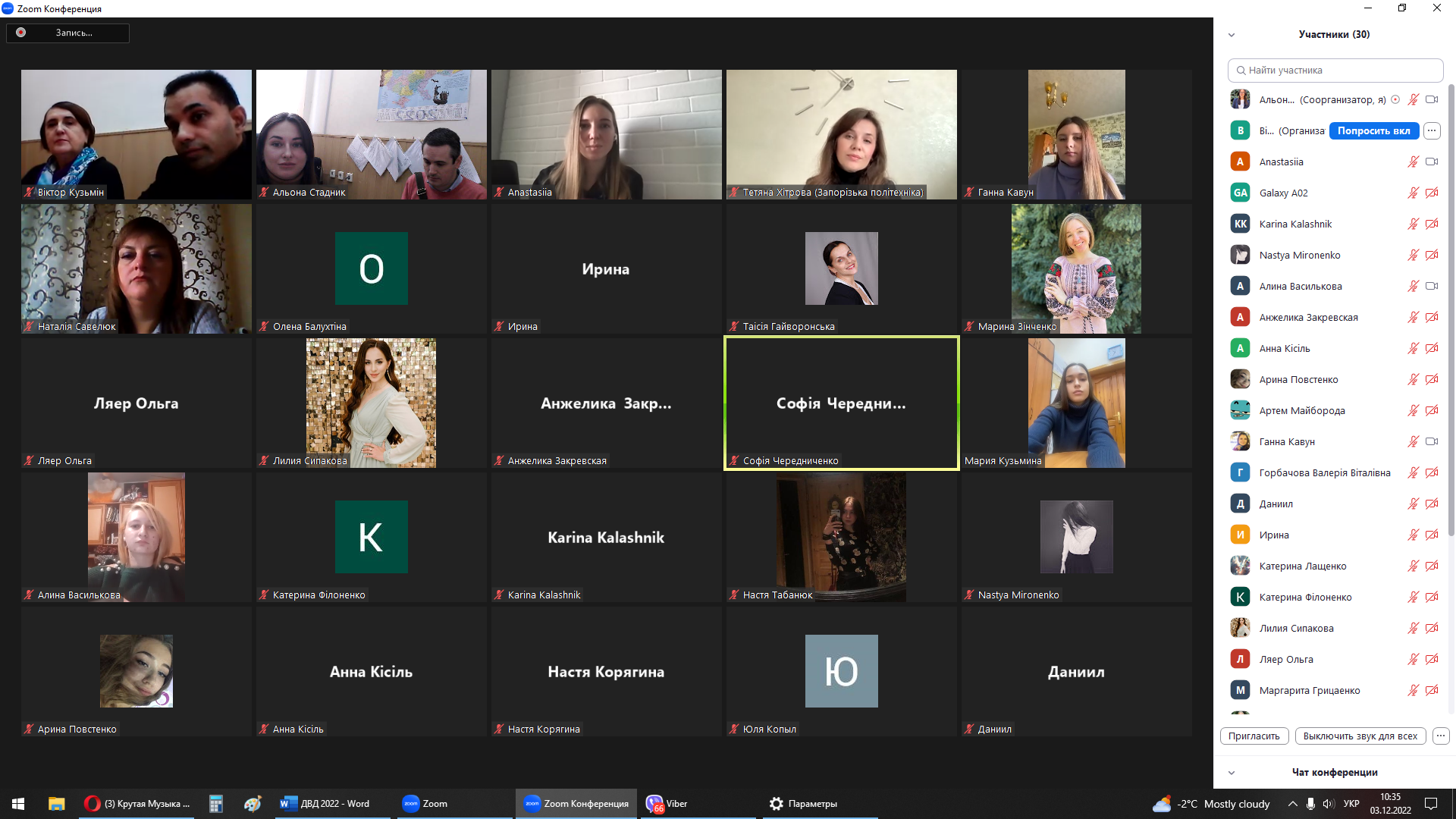
Task: Click muted mic icon for Karina Kalashnik
Action: pyautogui.click(x=1413, y=224)
